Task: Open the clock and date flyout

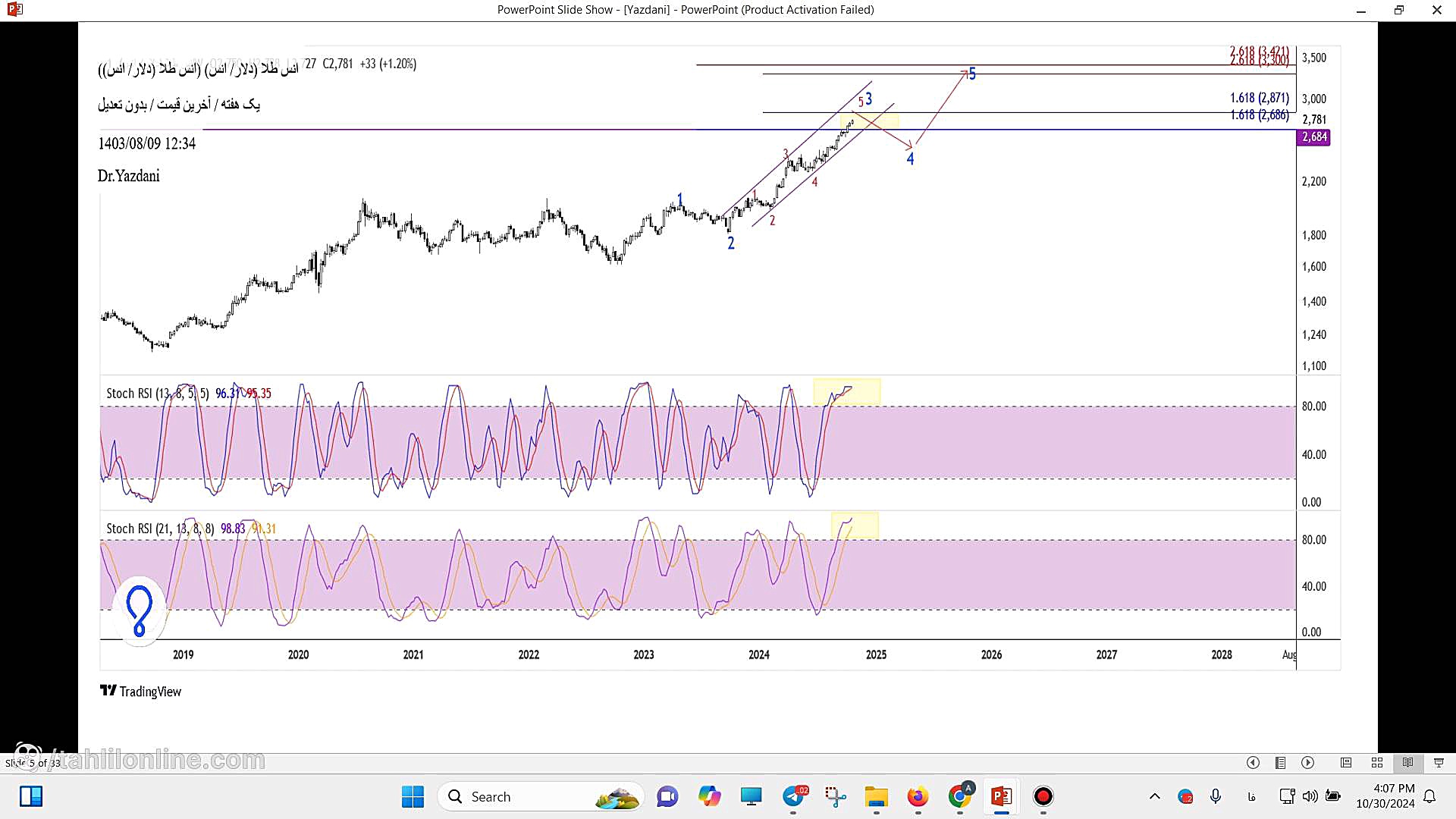Action: [1385, 796]
